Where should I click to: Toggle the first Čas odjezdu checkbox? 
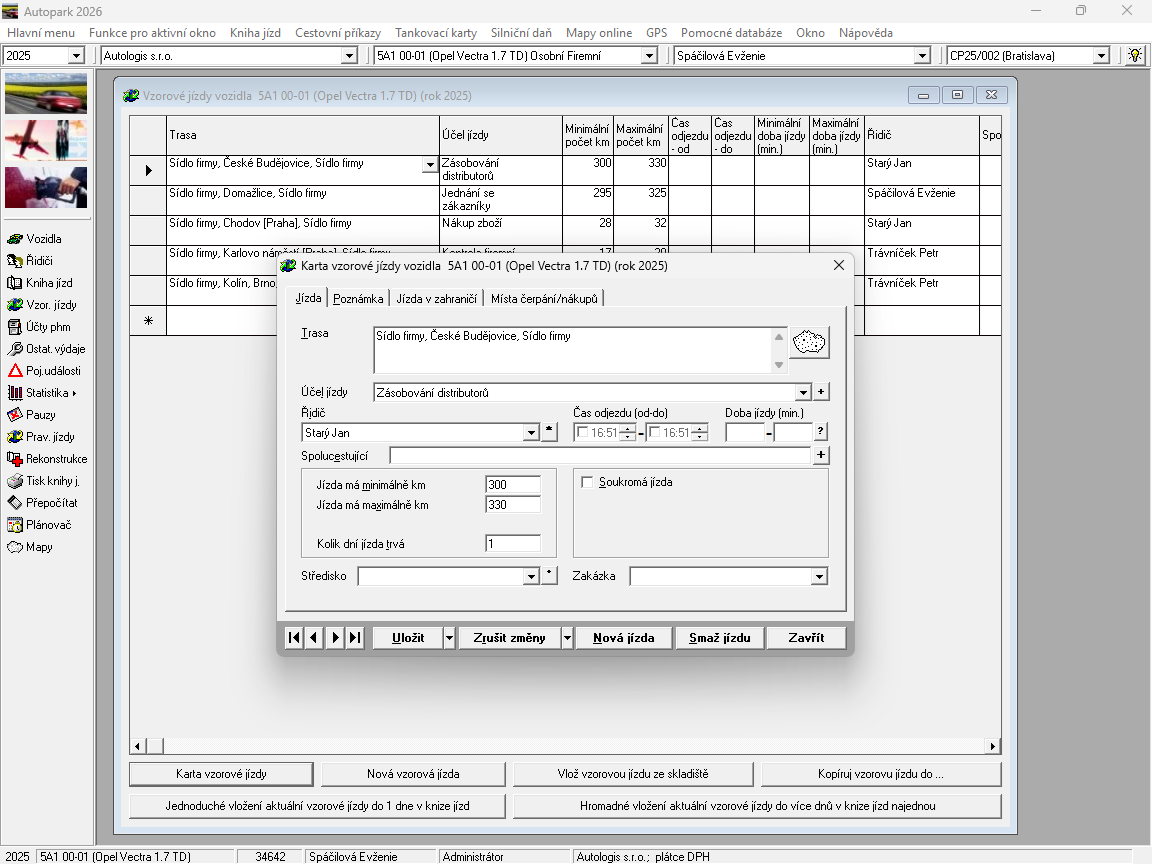(583, 433)
